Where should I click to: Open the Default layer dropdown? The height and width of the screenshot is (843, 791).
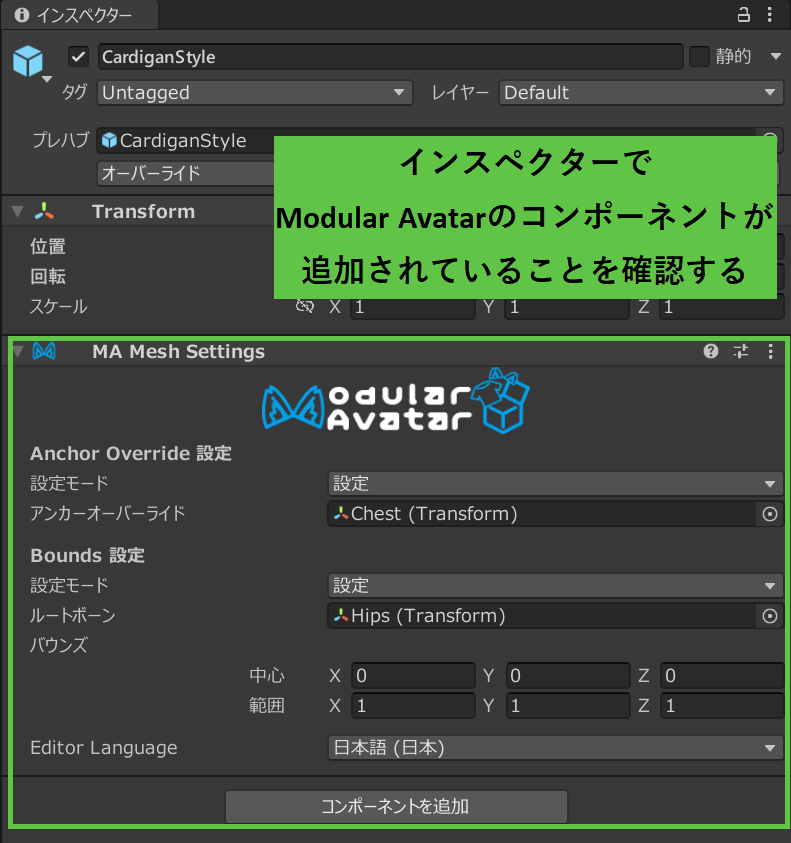[x=640, y=92]
